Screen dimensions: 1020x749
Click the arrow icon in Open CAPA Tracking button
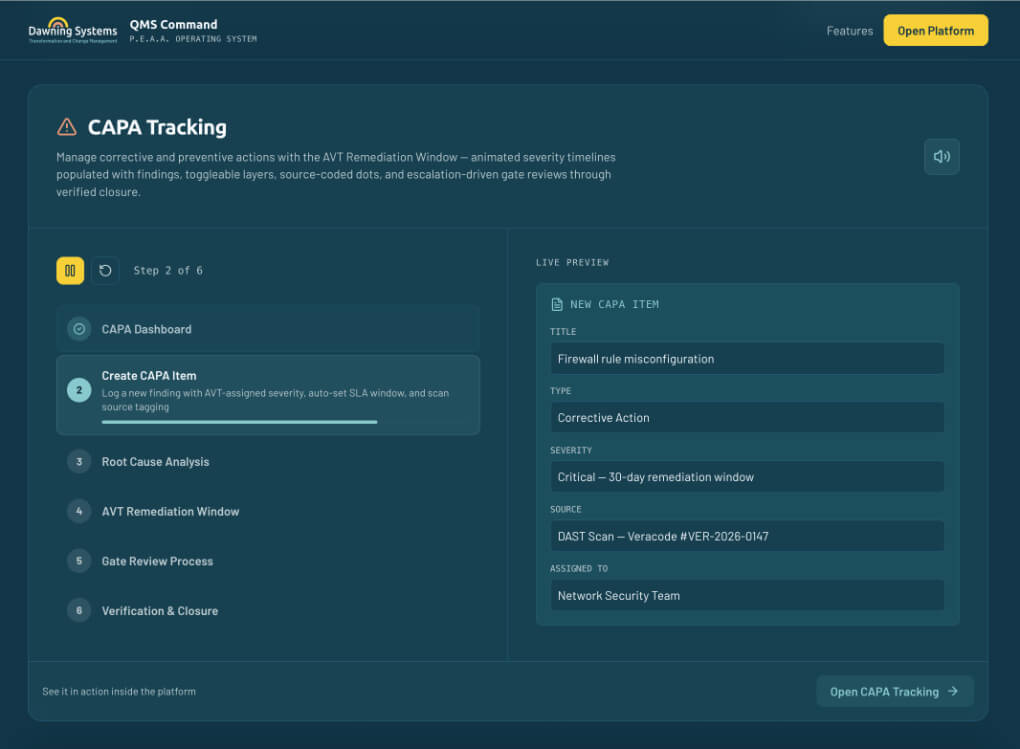click(951, 691)
